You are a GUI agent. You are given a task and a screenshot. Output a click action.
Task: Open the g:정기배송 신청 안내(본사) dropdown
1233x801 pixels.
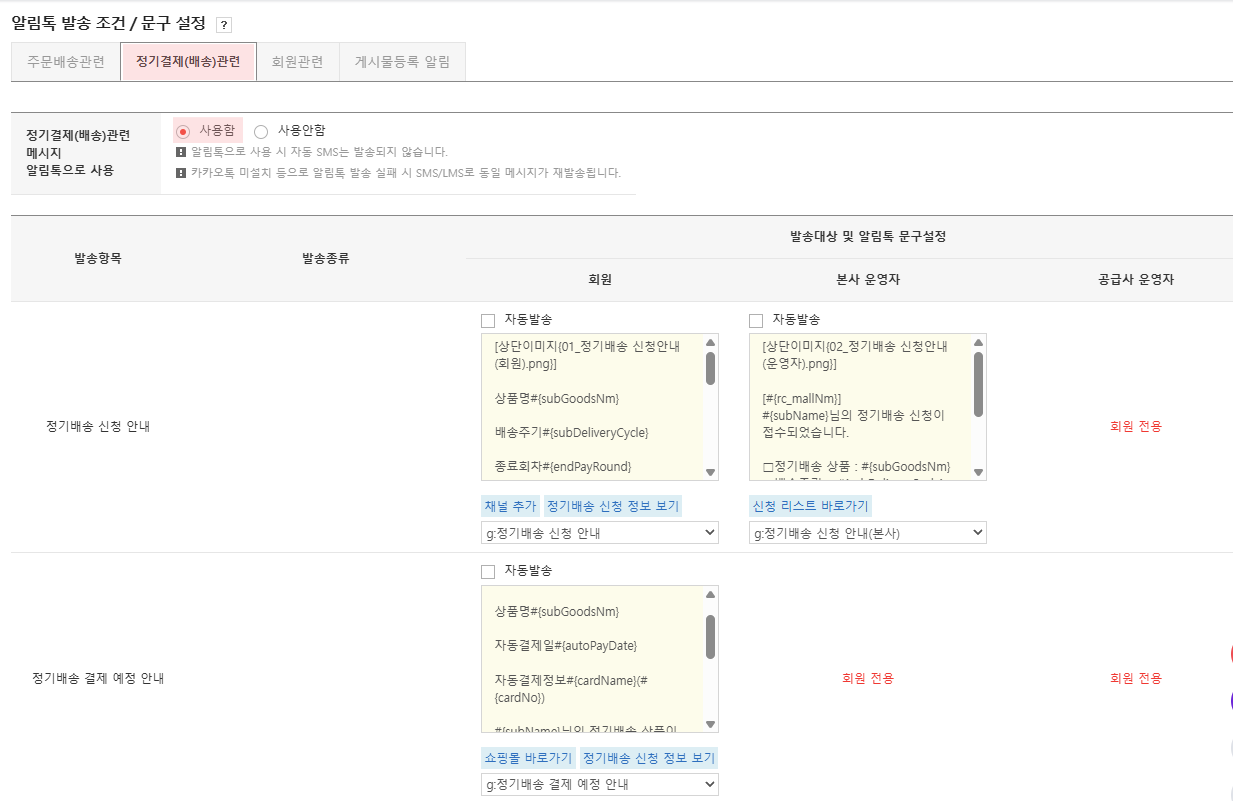[866, 532]
